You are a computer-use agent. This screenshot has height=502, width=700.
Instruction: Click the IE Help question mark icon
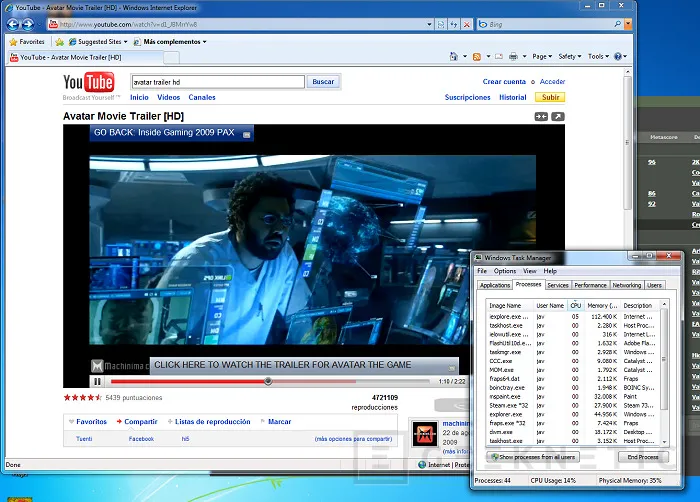618,56
